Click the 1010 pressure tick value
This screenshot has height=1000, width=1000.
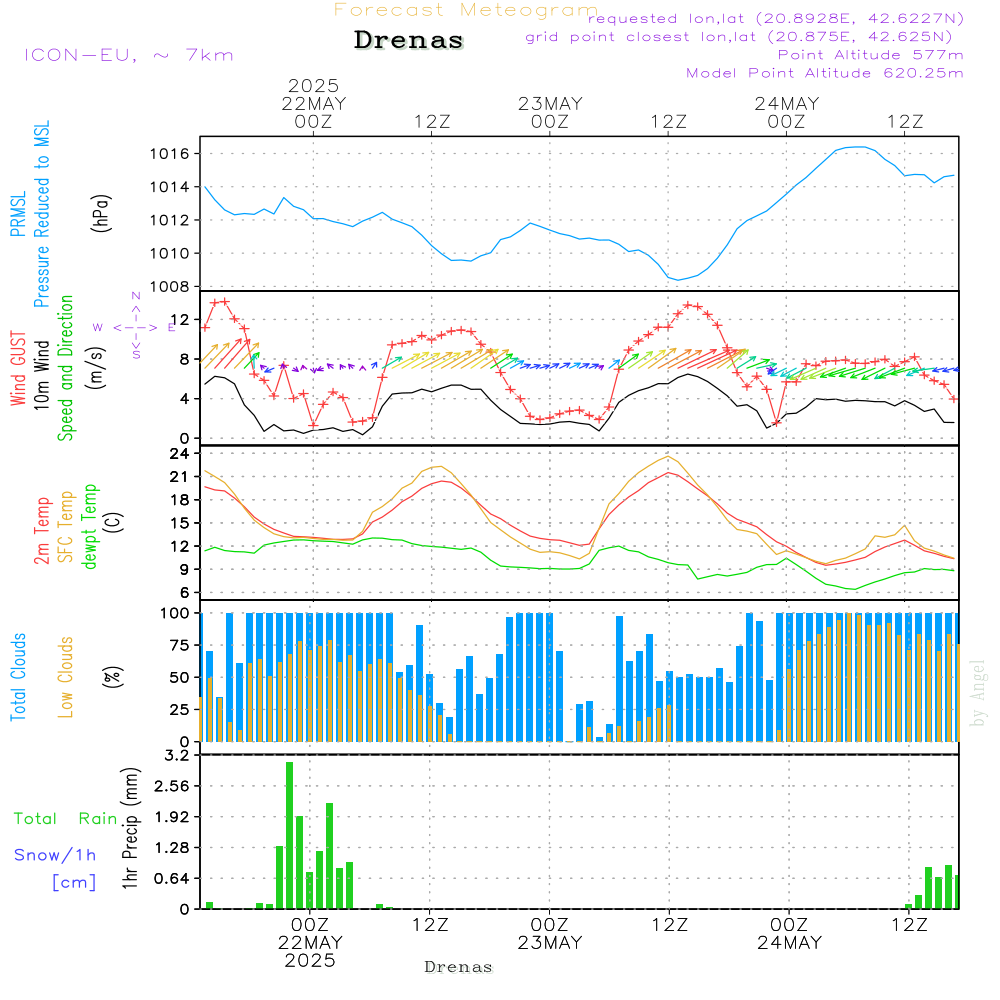click(170, 253)
